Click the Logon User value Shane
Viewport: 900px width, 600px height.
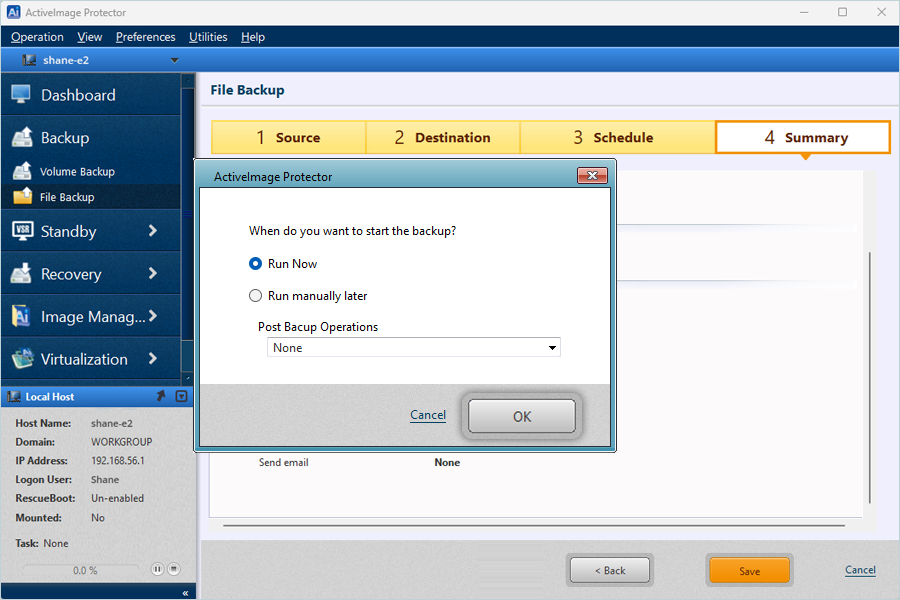point(105,479)
